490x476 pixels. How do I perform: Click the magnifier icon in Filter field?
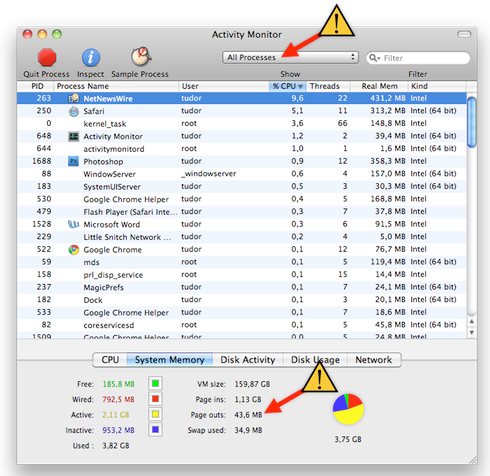(374, 58)
